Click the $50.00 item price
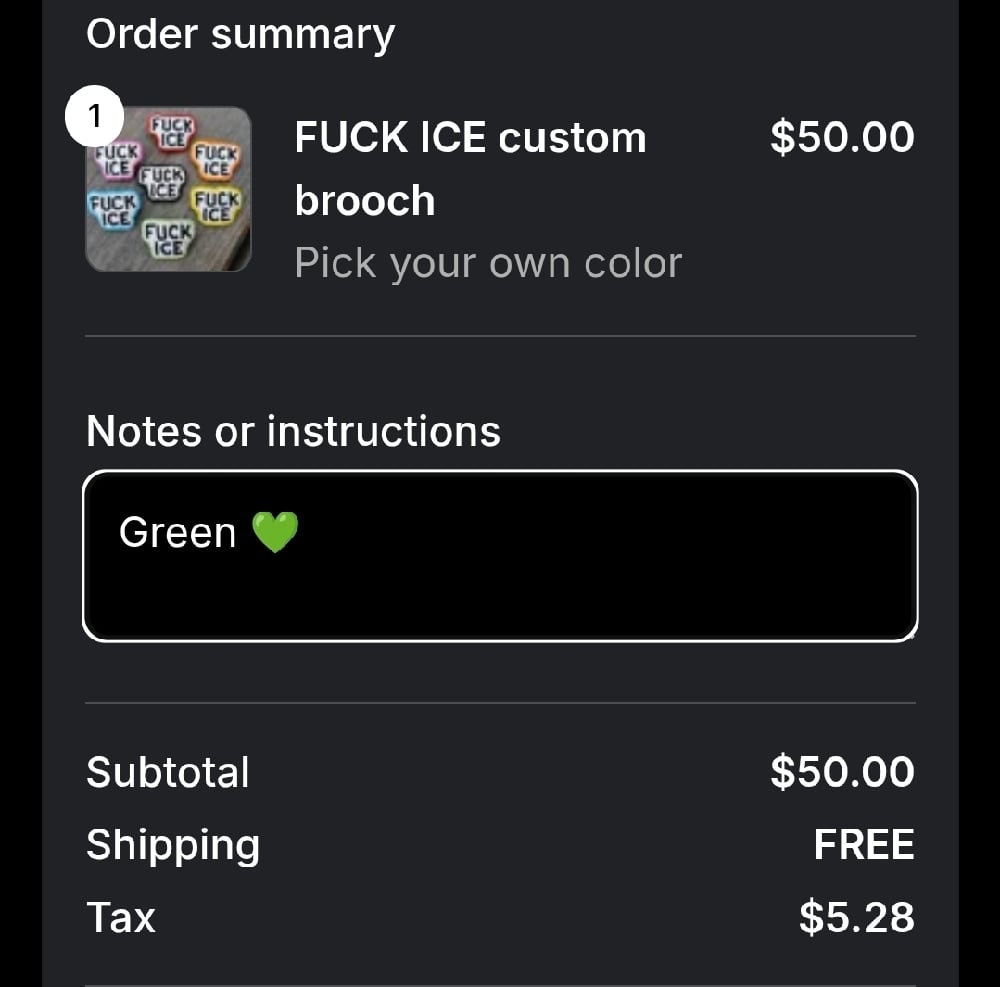This screenshot has height=987, width=1000. click(841, 137)
